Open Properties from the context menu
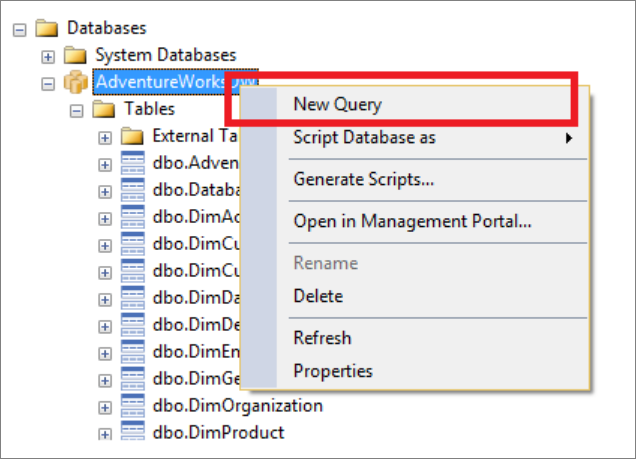The image size is (636, 459). tap(333, 371)
